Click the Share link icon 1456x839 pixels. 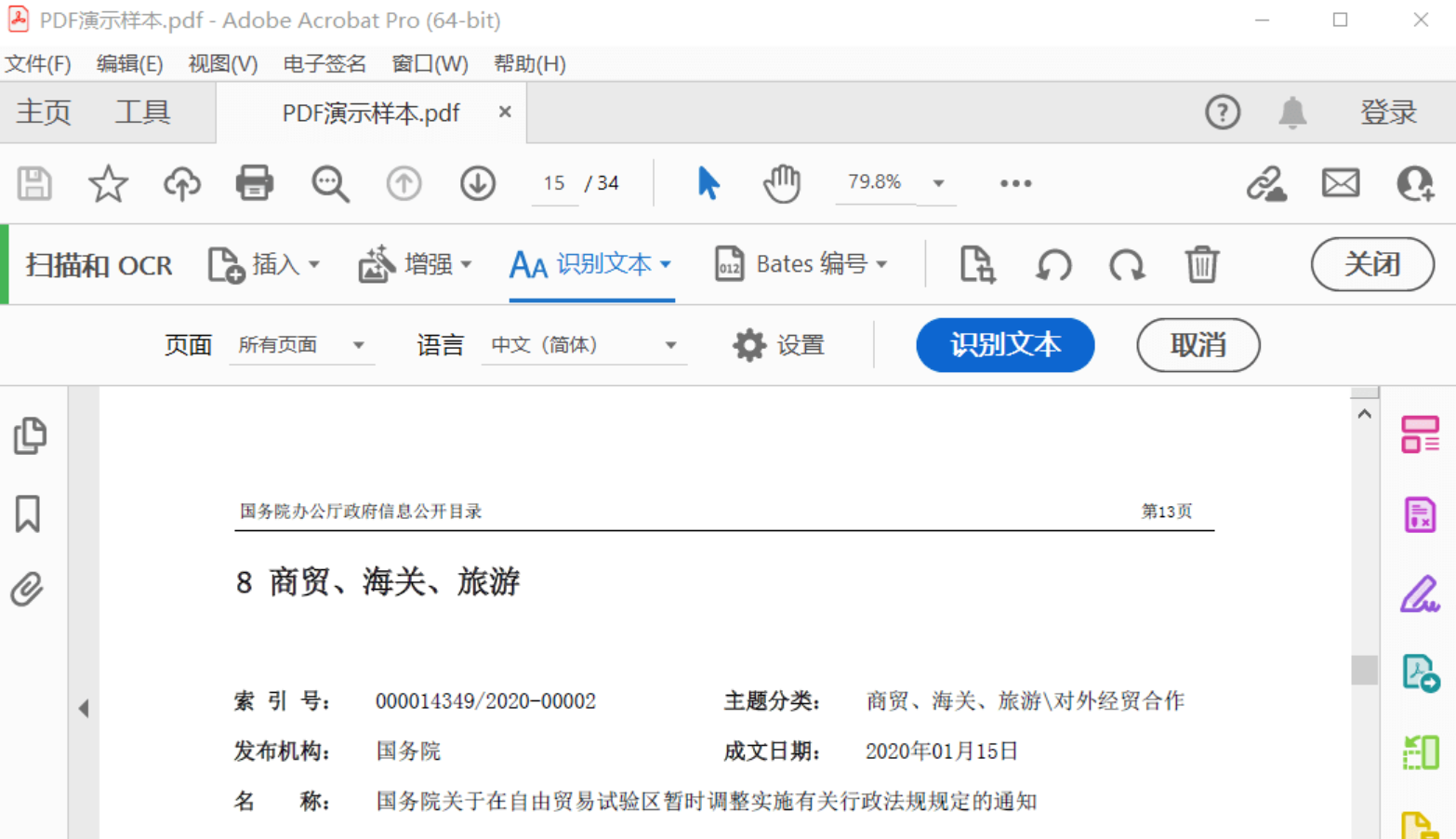point(1266,183)
